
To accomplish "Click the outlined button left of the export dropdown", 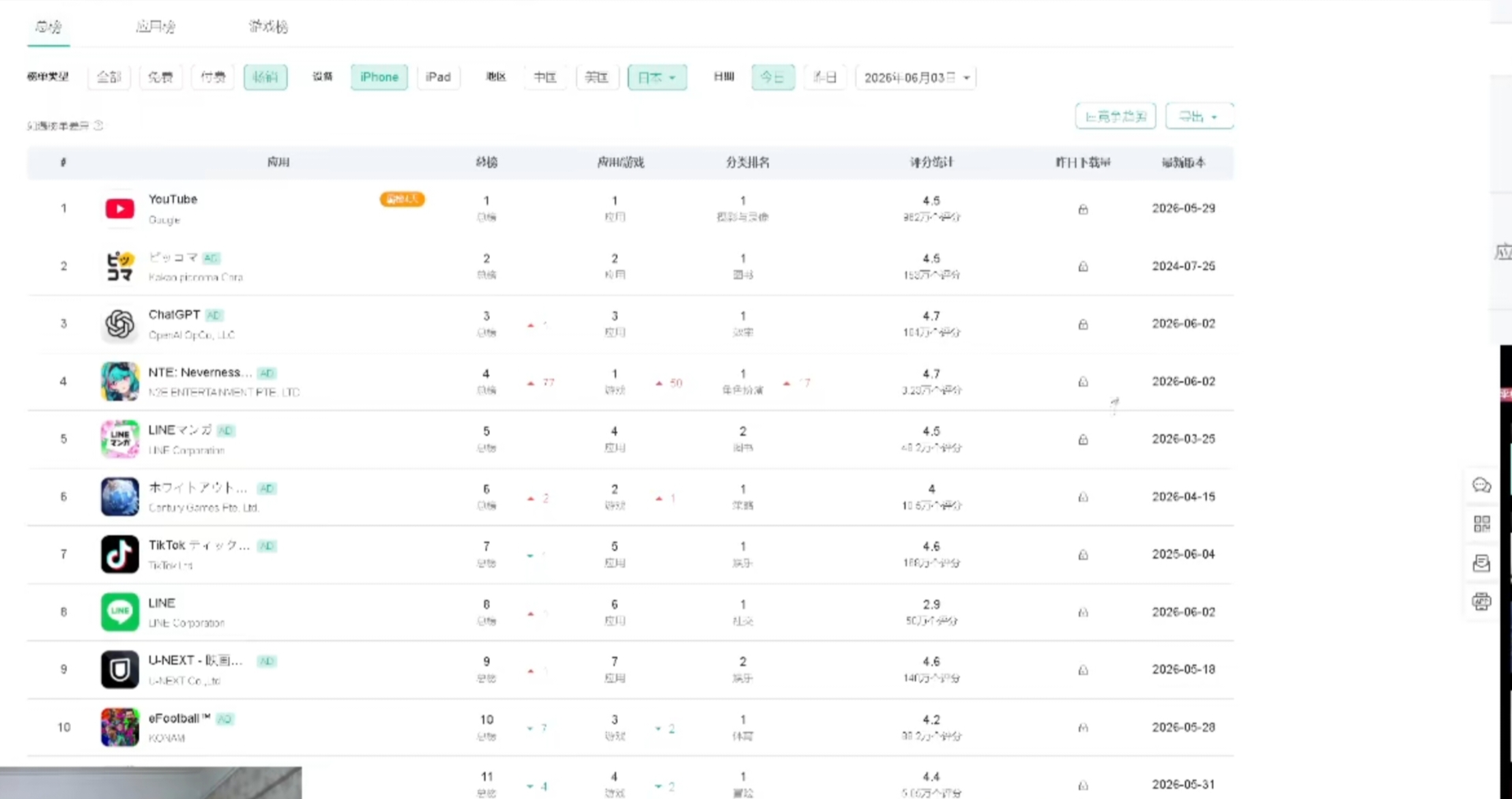I will (1116, 117).
